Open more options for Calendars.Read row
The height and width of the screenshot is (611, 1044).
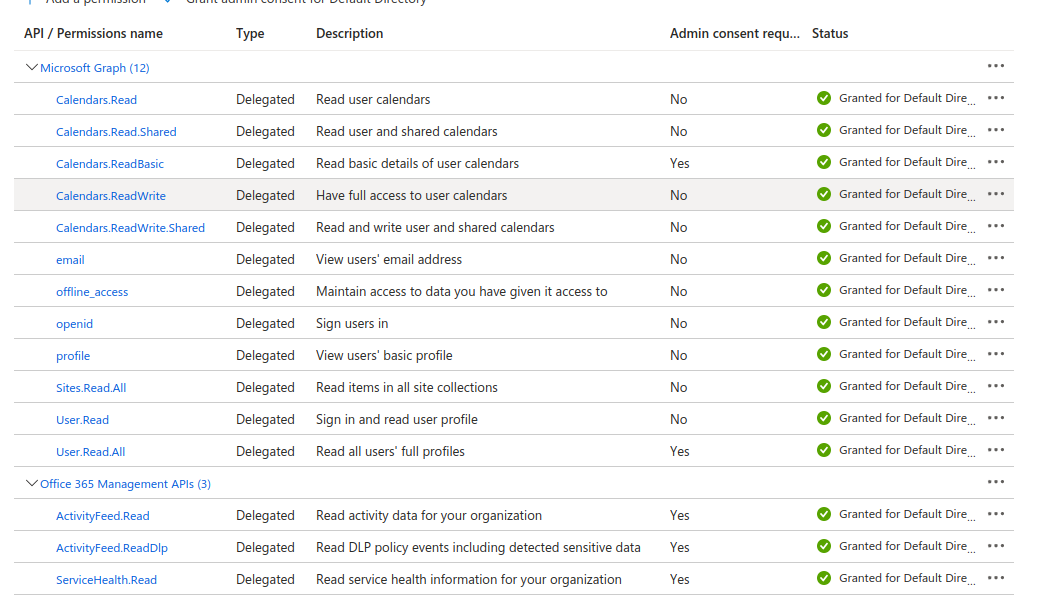[995, 98]
